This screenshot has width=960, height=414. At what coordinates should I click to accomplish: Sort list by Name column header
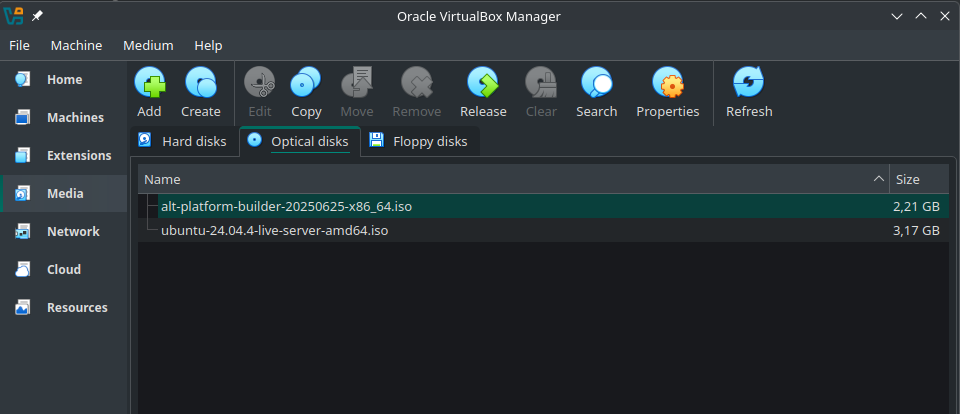tap(500, 180)
